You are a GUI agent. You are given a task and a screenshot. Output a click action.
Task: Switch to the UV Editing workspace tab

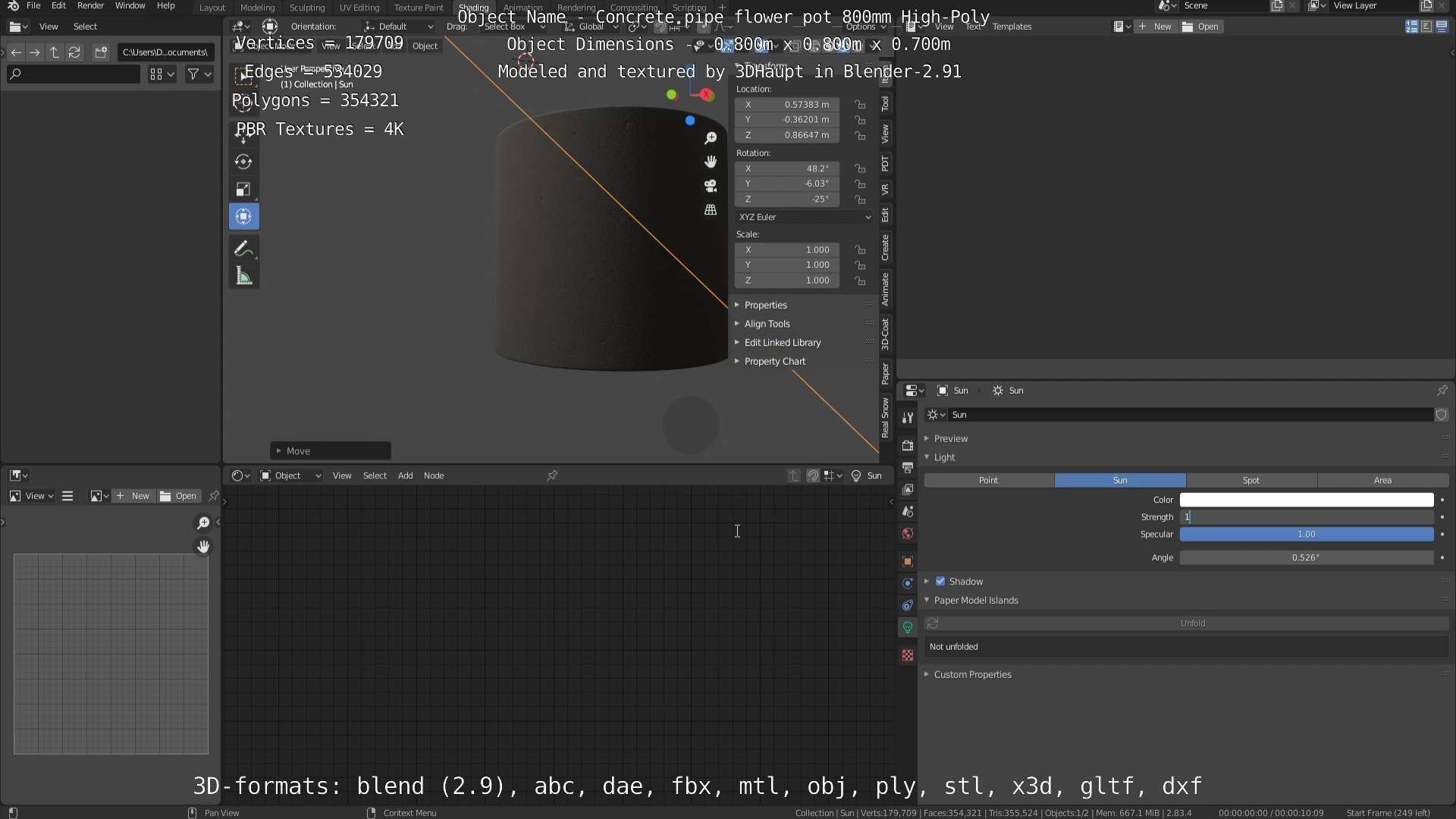pyautogui.click(x=359, y=8)
